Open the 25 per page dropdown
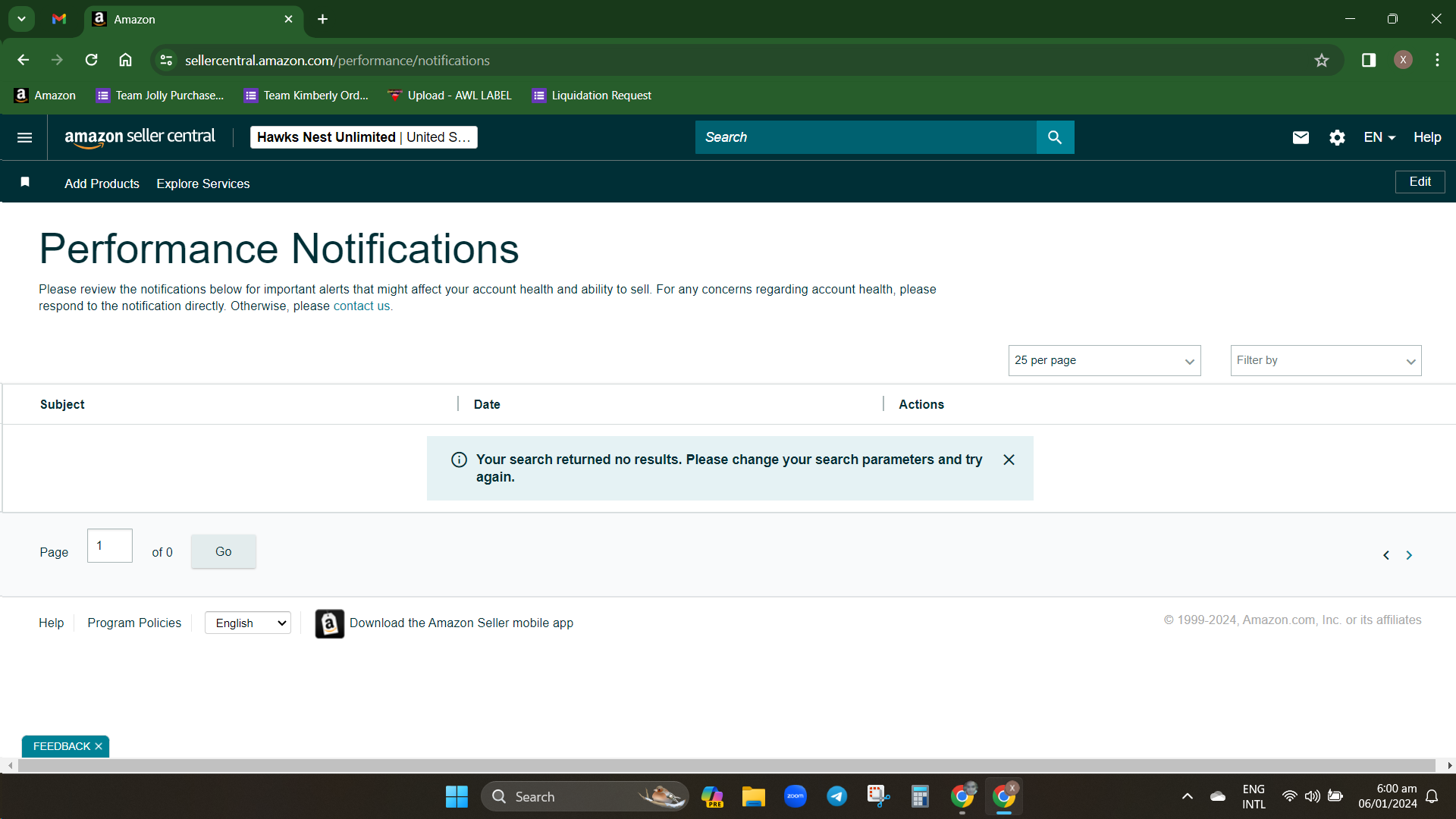1456x819 pixels. click(1104, 360)
